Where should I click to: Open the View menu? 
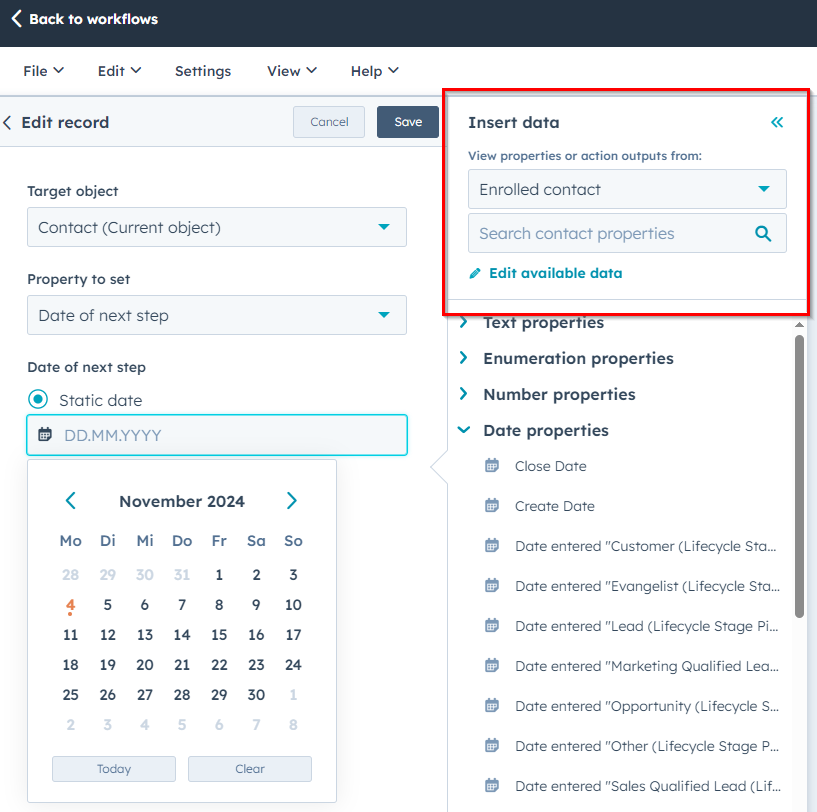(x=290, y=71)
